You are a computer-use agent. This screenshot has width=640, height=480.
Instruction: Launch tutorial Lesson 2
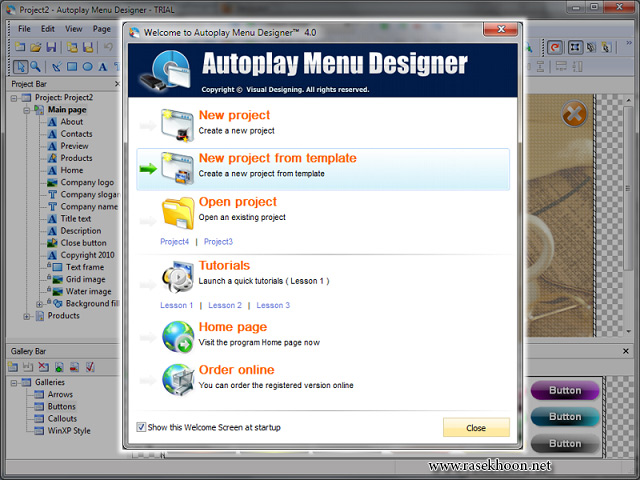pos(225,305)
